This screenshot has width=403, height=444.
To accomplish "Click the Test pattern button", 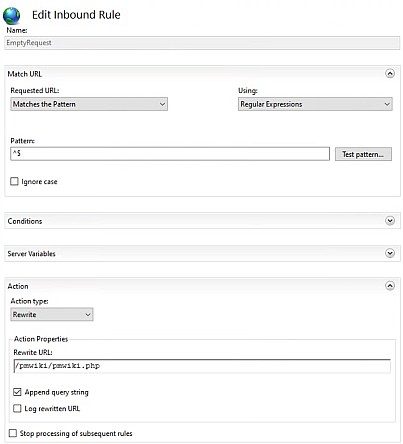I will coord(363,154).
